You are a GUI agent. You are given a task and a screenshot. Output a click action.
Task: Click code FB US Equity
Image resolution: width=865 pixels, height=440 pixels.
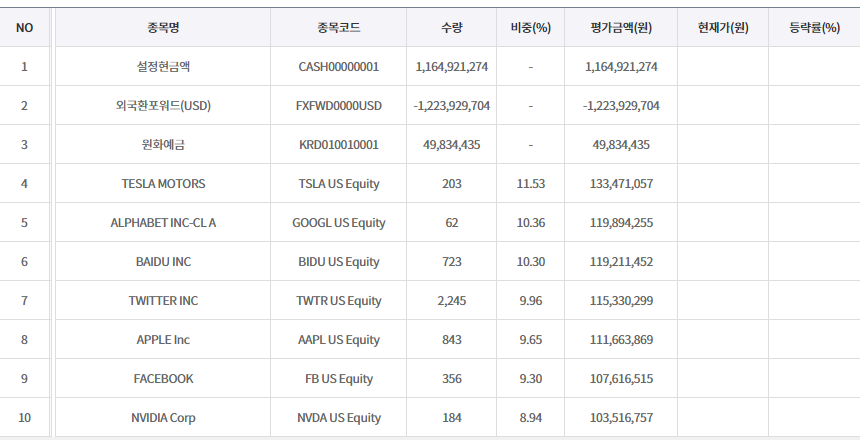pos(339,379)
